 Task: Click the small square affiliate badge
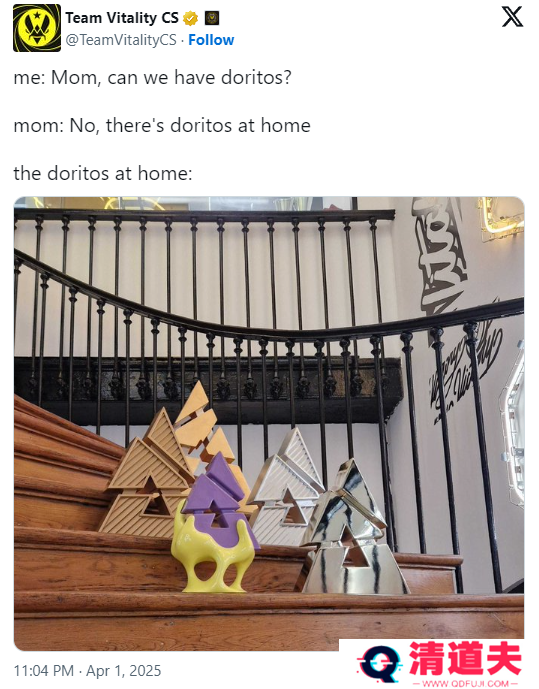tap(212, 18)
